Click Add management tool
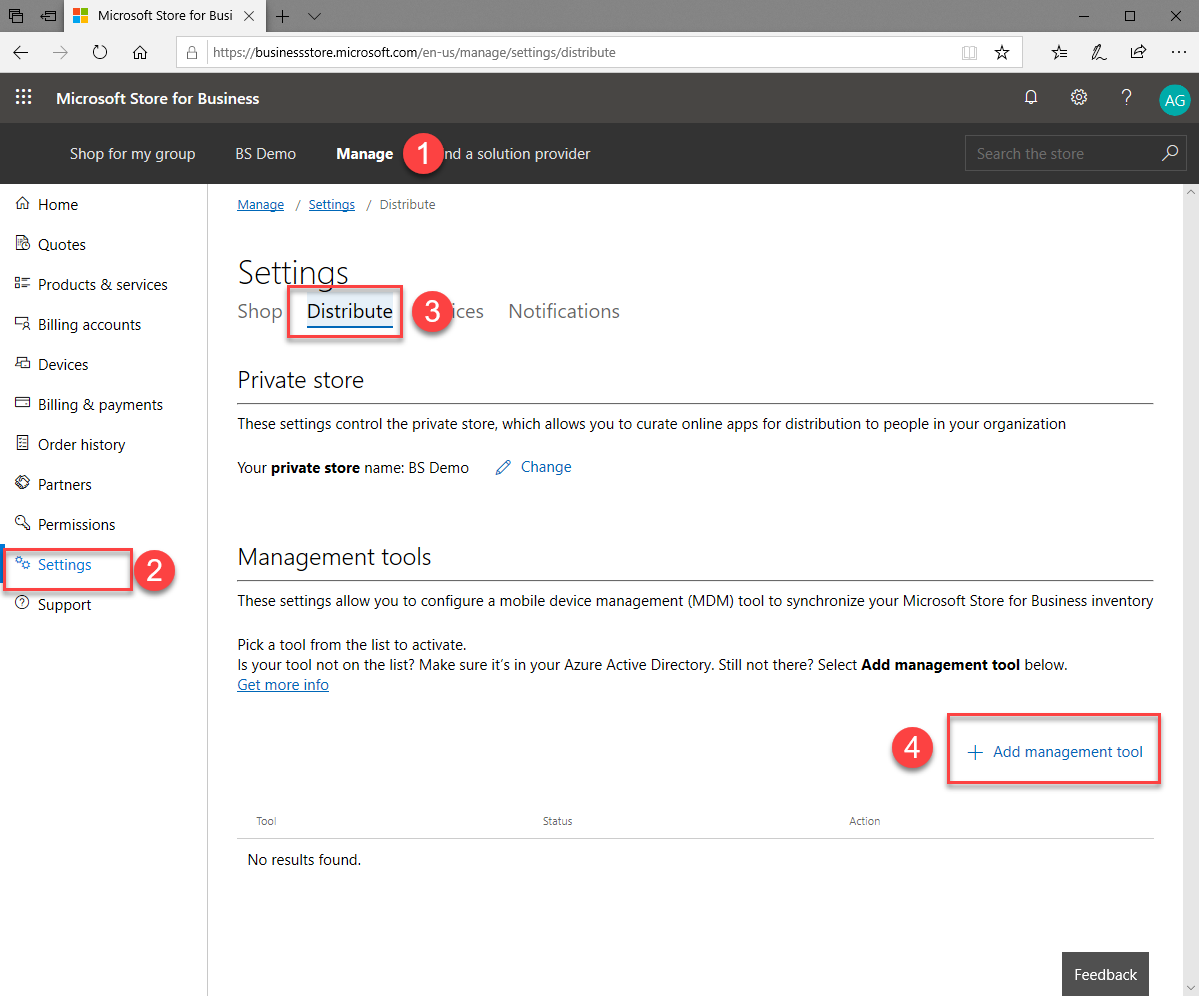The image size is (1199, 996). (1054, 752)
